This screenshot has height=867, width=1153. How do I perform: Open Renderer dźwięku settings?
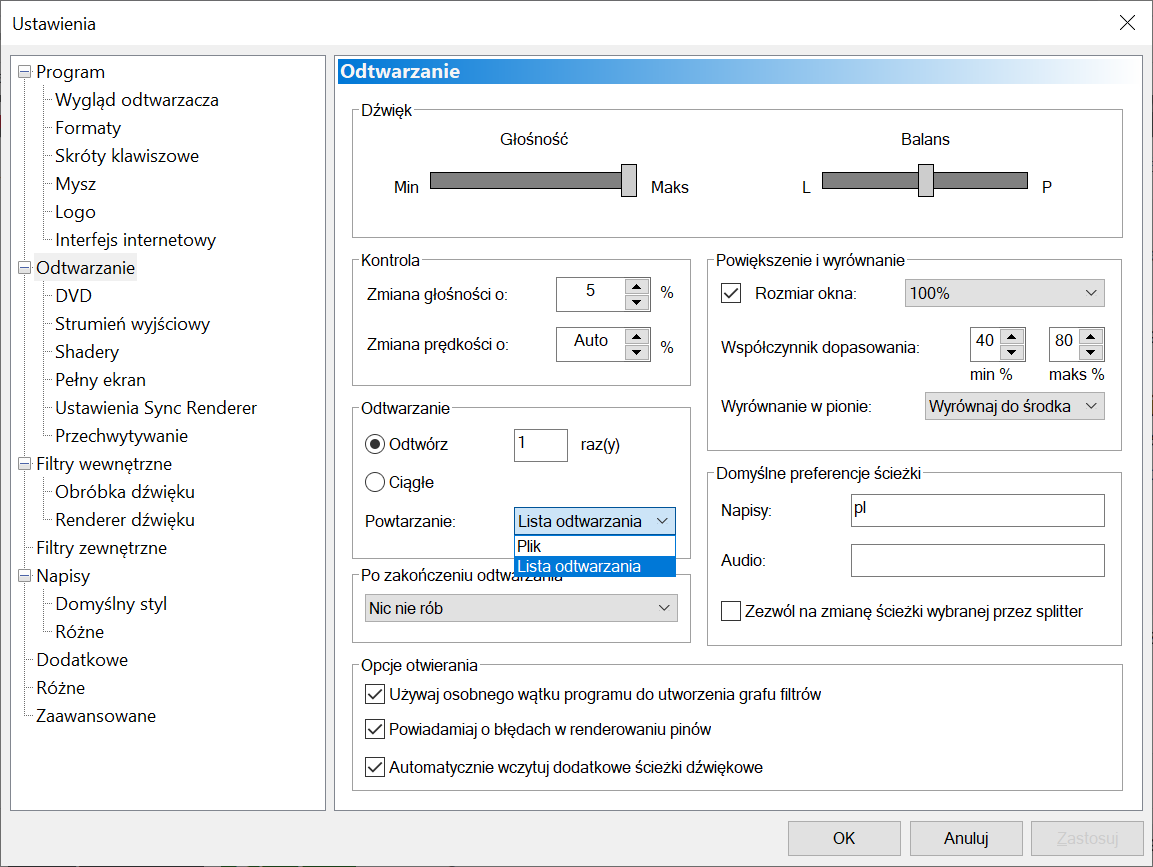[x=124, y=520]
